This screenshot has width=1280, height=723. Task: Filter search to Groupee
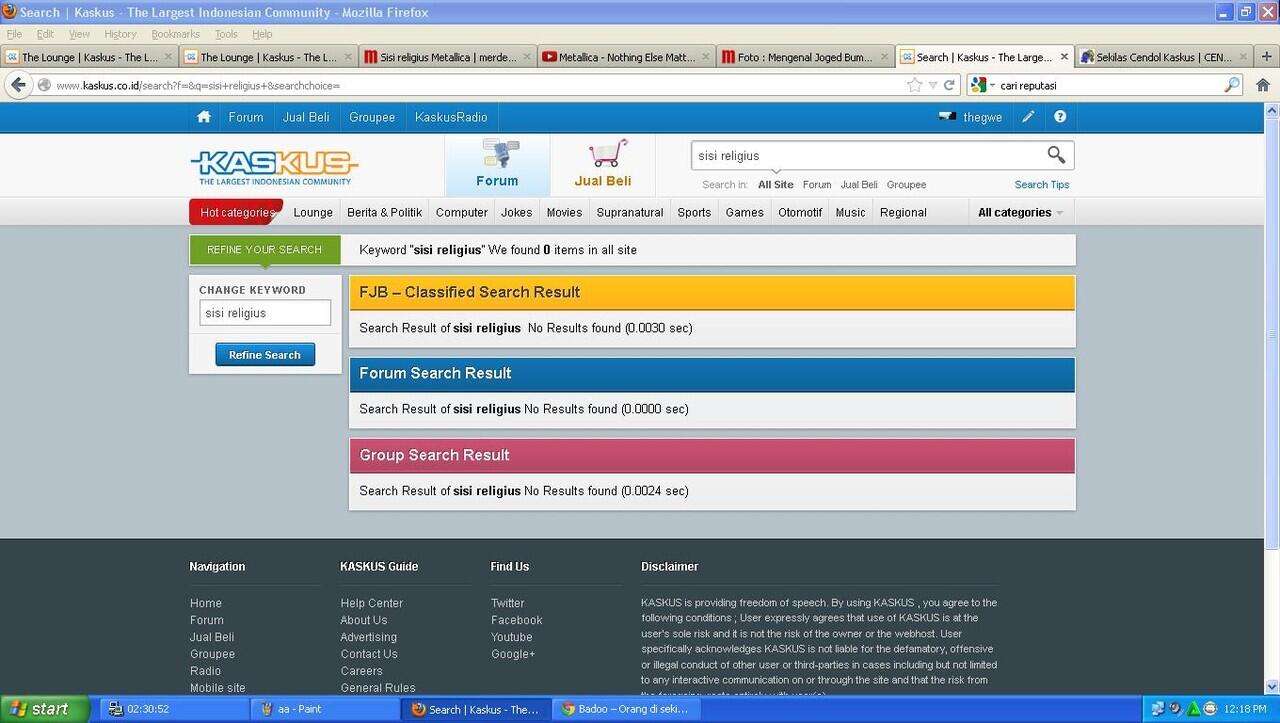pos(907,185)
